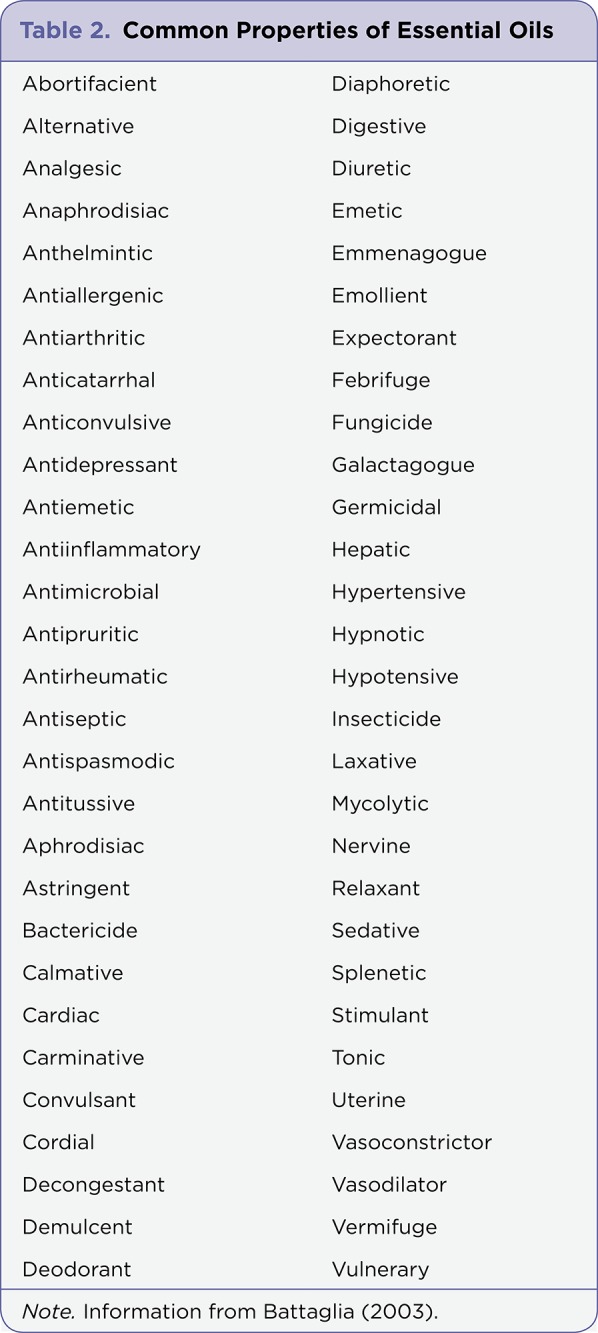Click the Carminative entry
598x1333 pixels.
pos(83,1057)
